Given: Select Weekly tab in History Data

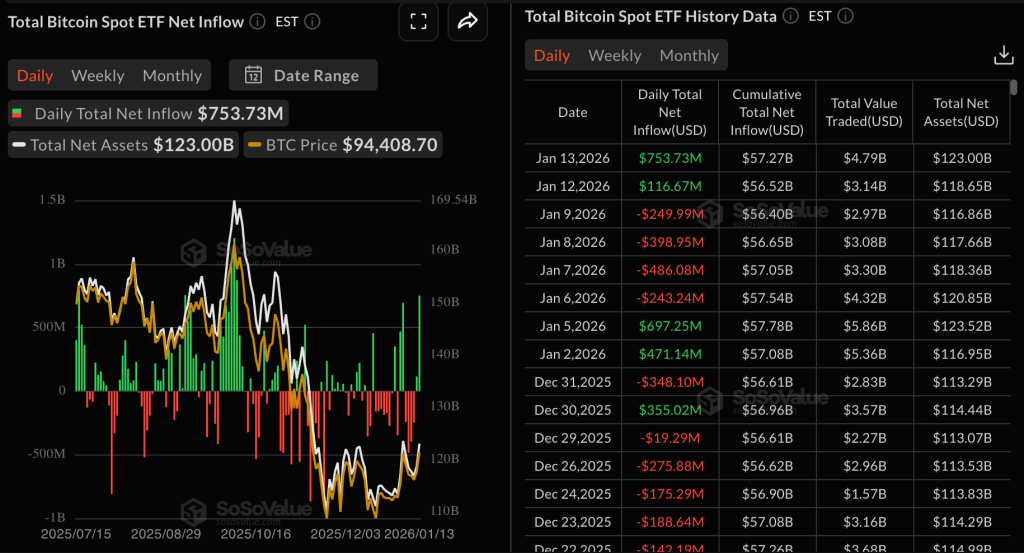Looking at the screenshot, I should pyautogui.click(x=614, y=56).
